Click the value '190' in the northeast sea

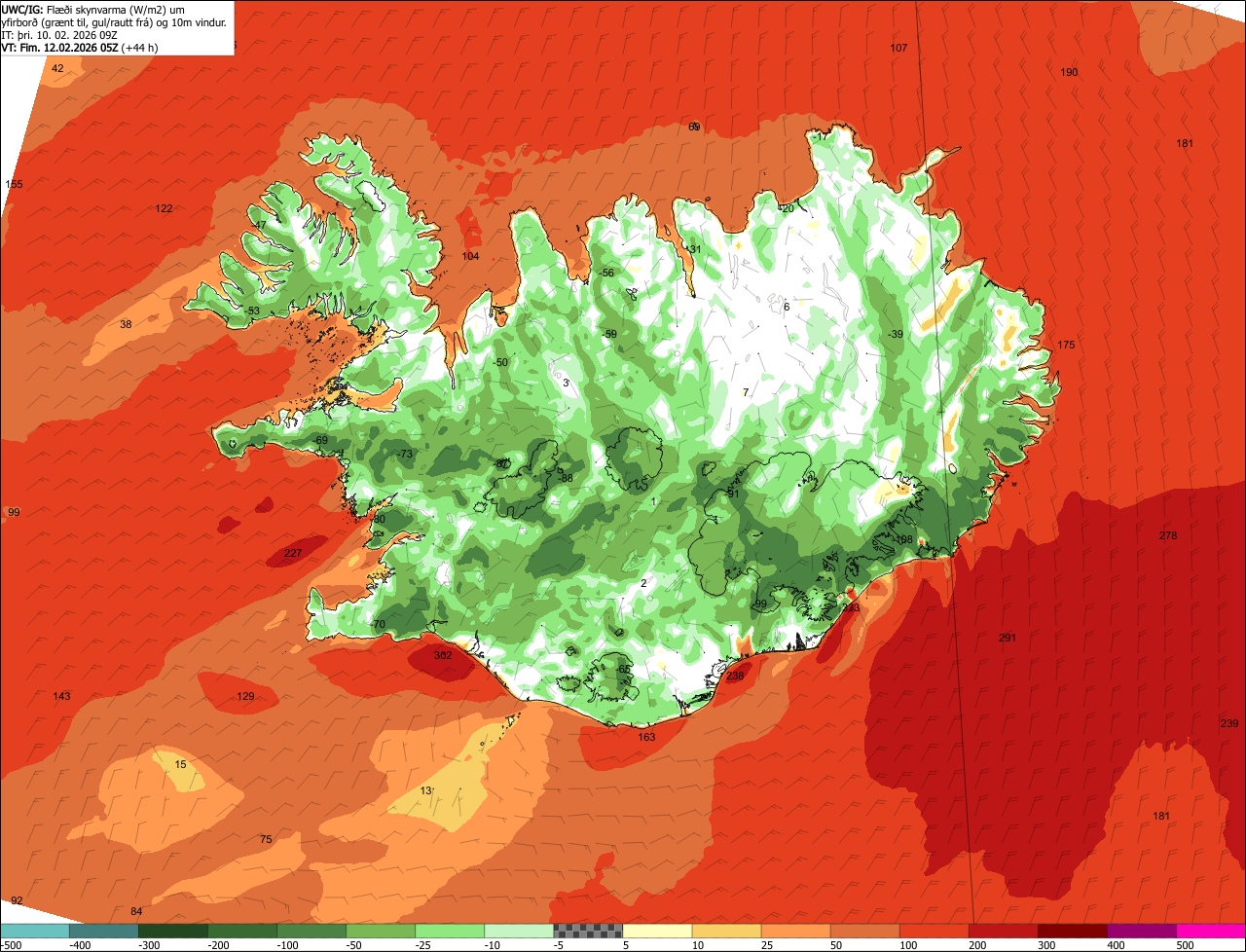1069,72
